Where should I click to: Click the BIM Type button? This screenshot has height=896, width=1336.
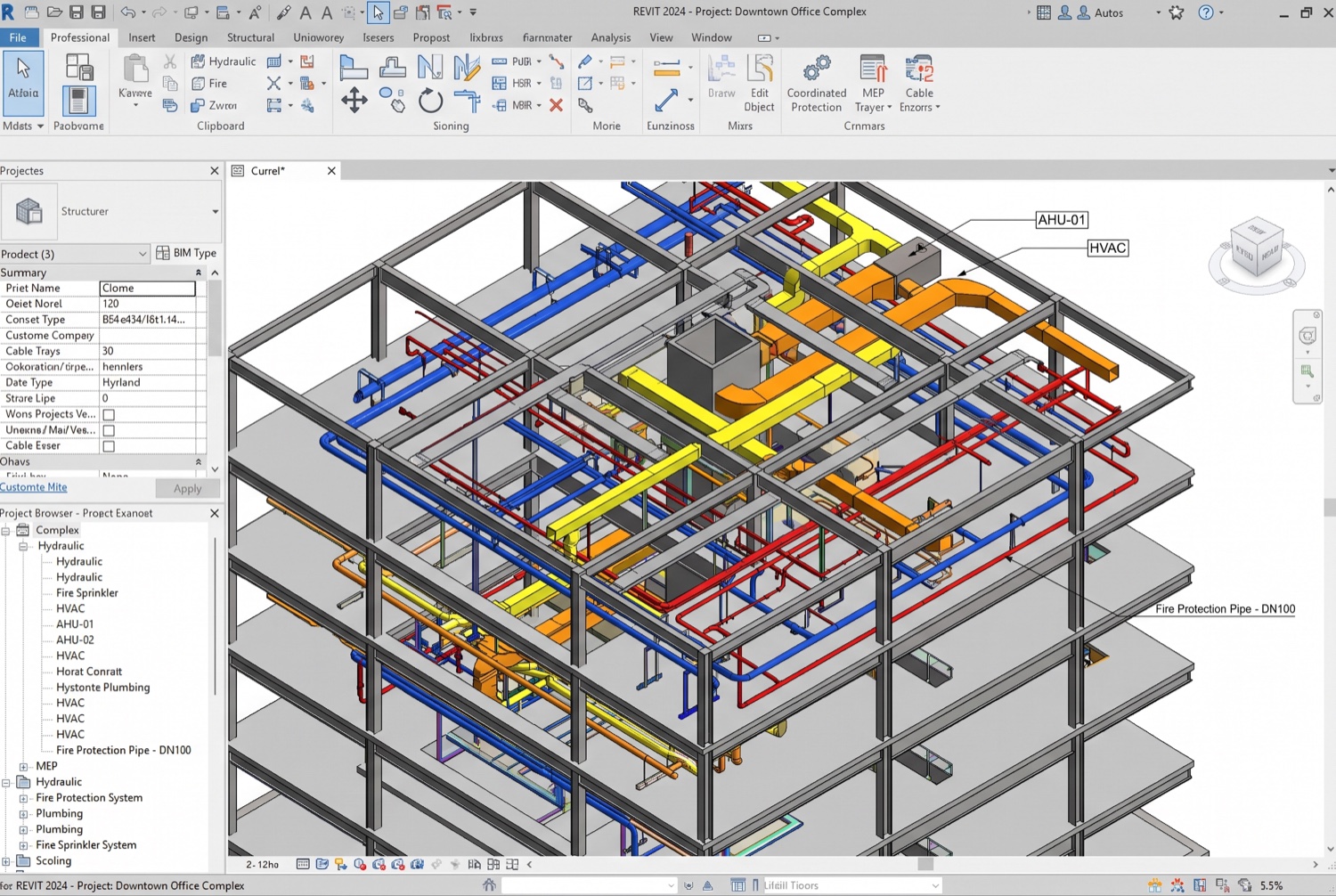point(186,253)
